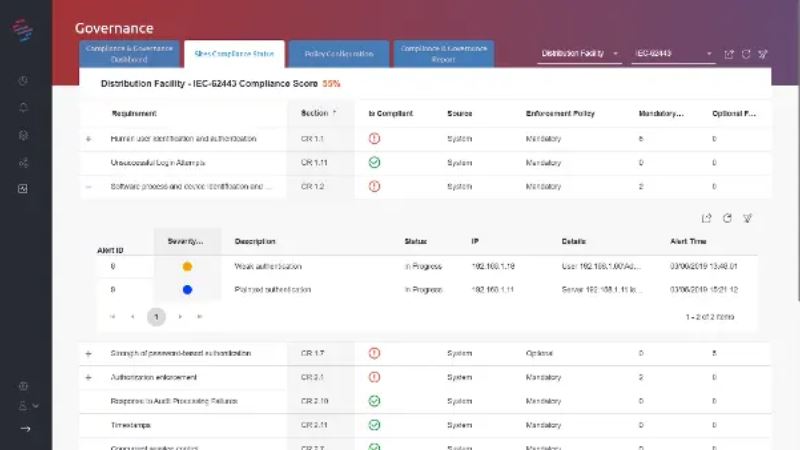800x450 pixels.
Task: Click the green compliant checkmark for CR 1.11
Action: point(374,162)
